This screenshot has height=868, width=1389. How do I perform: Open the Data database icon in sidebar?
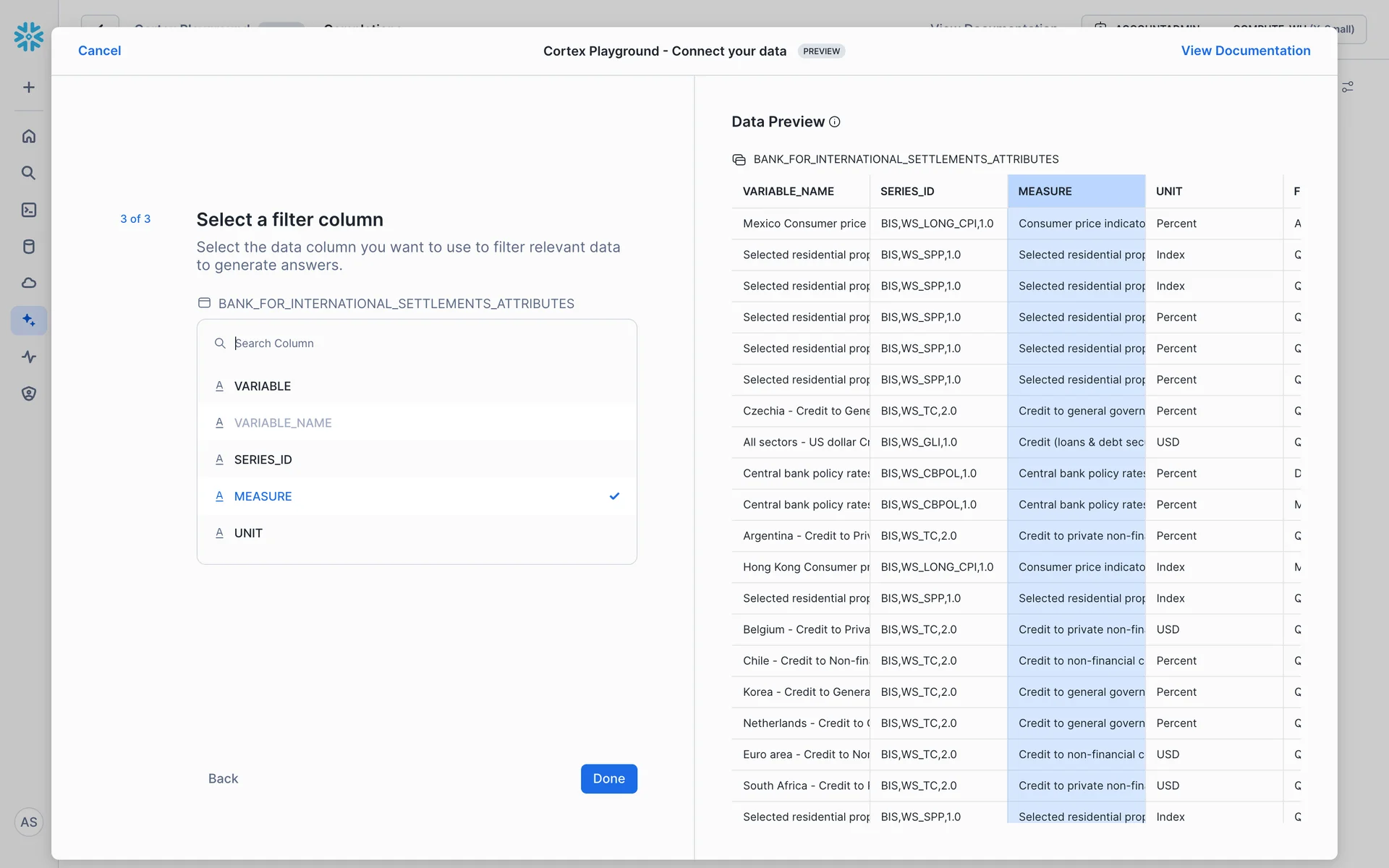tap(29, 247)
